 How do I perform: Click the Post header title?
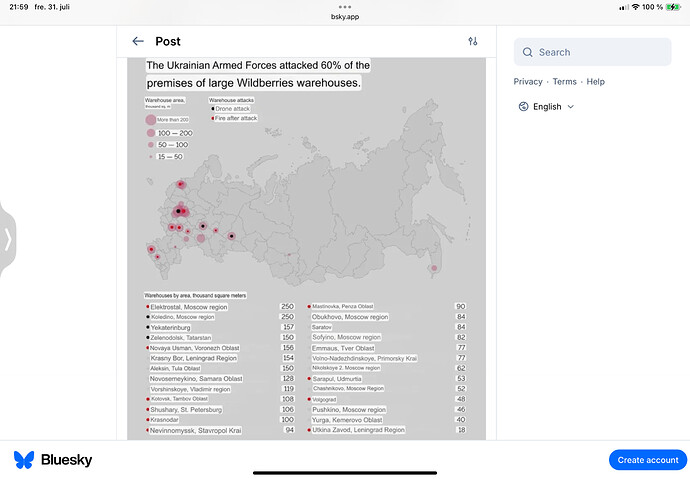168,41
